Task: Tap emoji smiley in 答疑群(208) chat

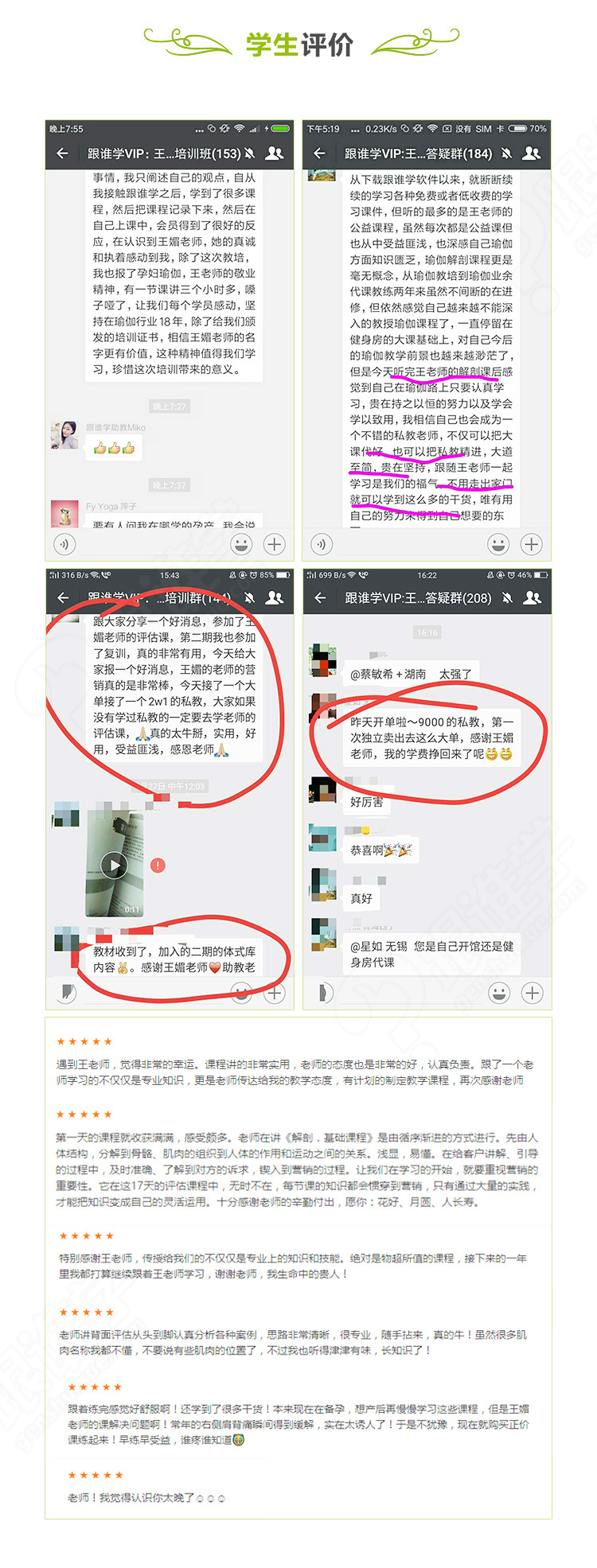Action: pos(499,992)
